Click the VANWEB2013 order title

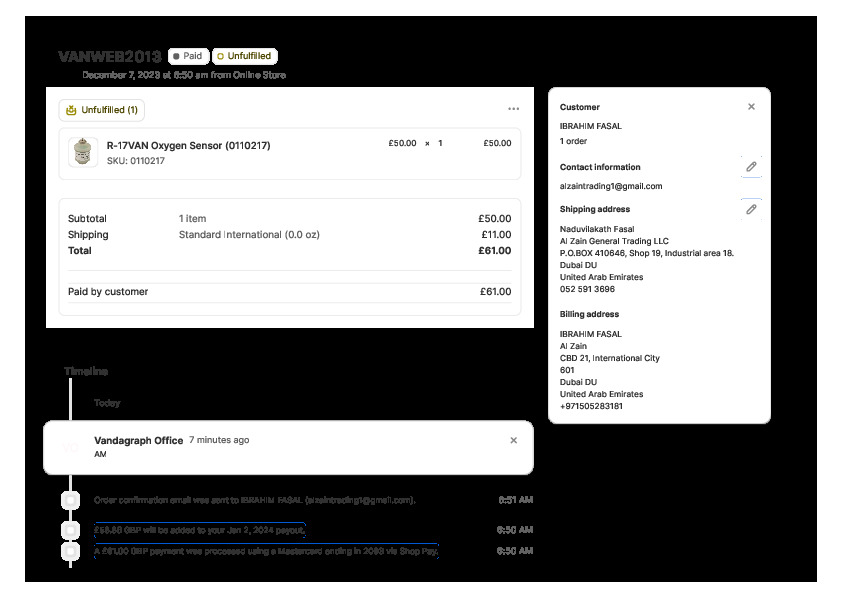coord(109,57)
